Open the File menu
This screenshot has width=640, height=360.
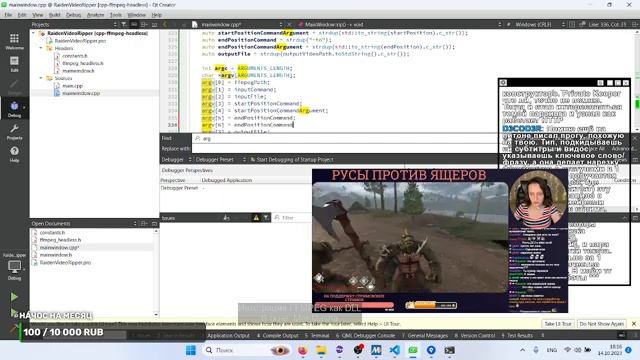point(8,15)
